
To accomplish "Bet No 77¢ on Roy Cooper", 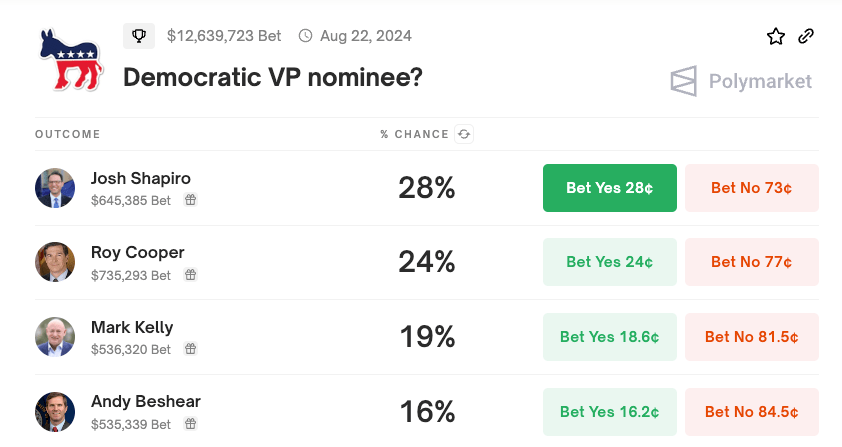I will [751, 262].
